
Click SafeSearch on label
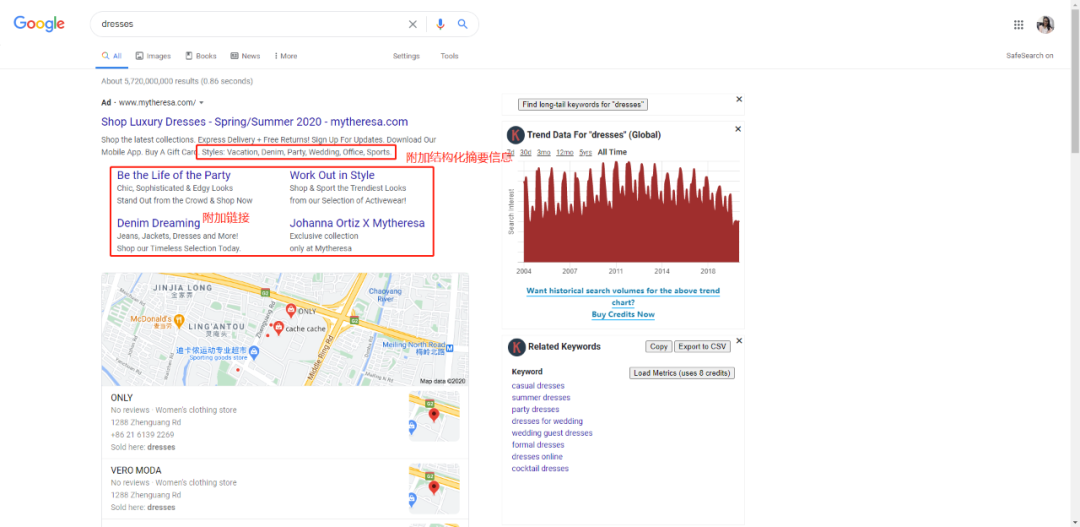[1030, 56]
